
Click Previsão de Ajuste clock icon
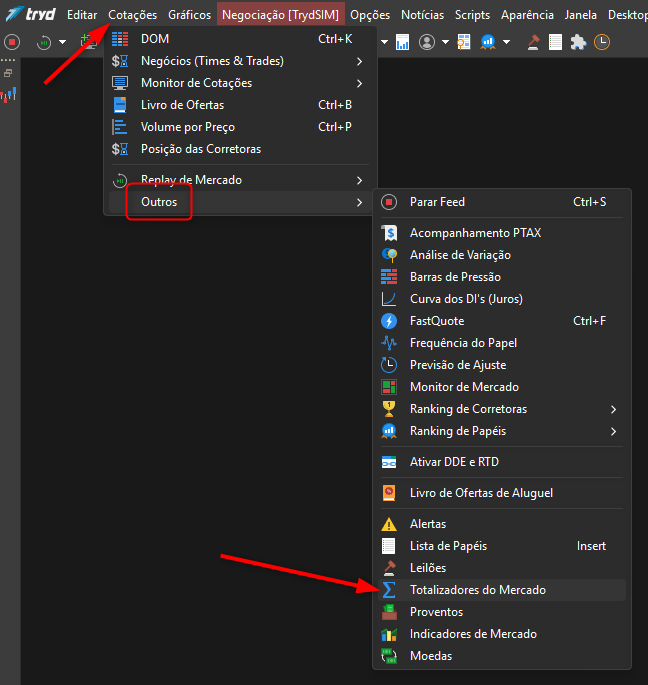(x=389, y=365)
